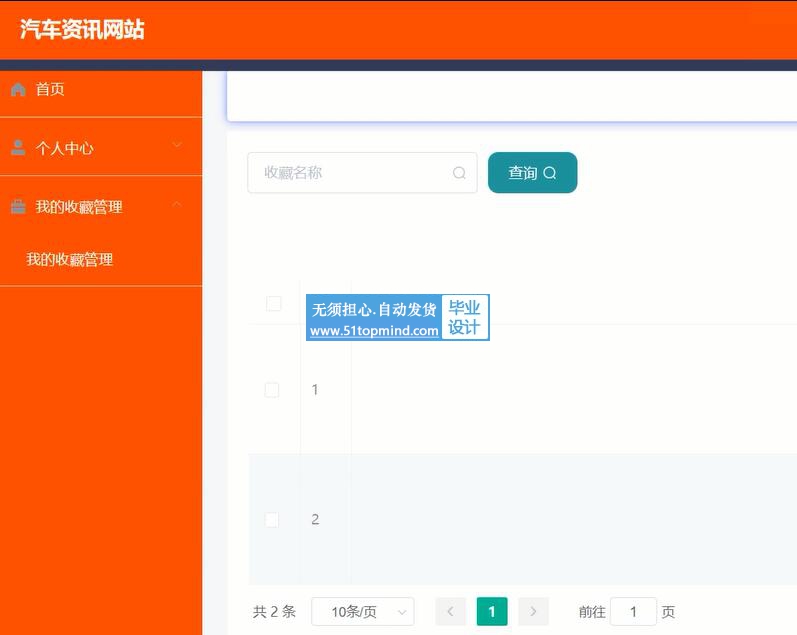Click the home icon beside 首页
Image resolution: width=797 pixels, height=635 pixels.
click(x=18, y=89)
